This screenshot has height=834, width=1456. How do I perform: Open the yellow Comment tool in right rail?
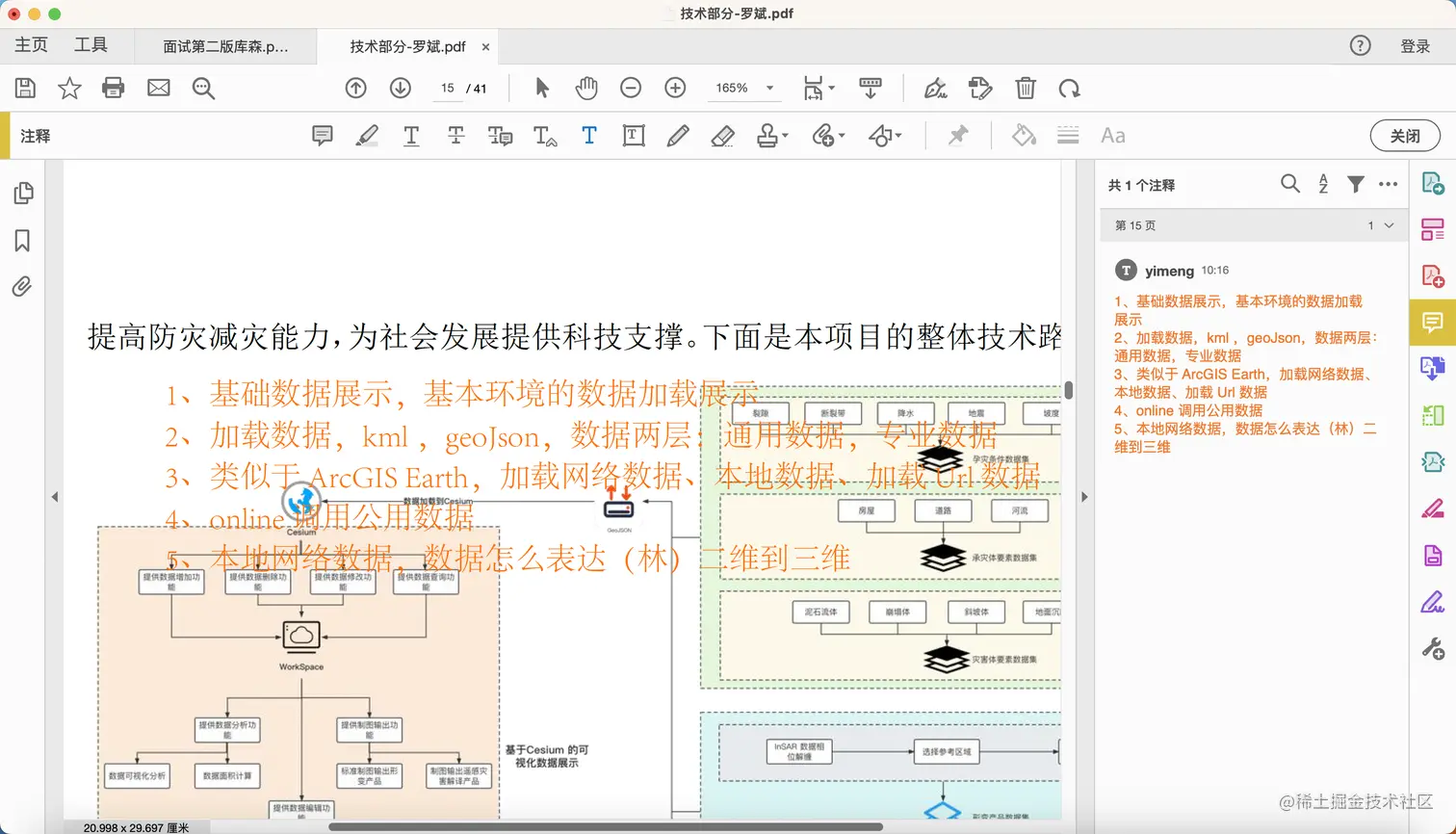1433,322
